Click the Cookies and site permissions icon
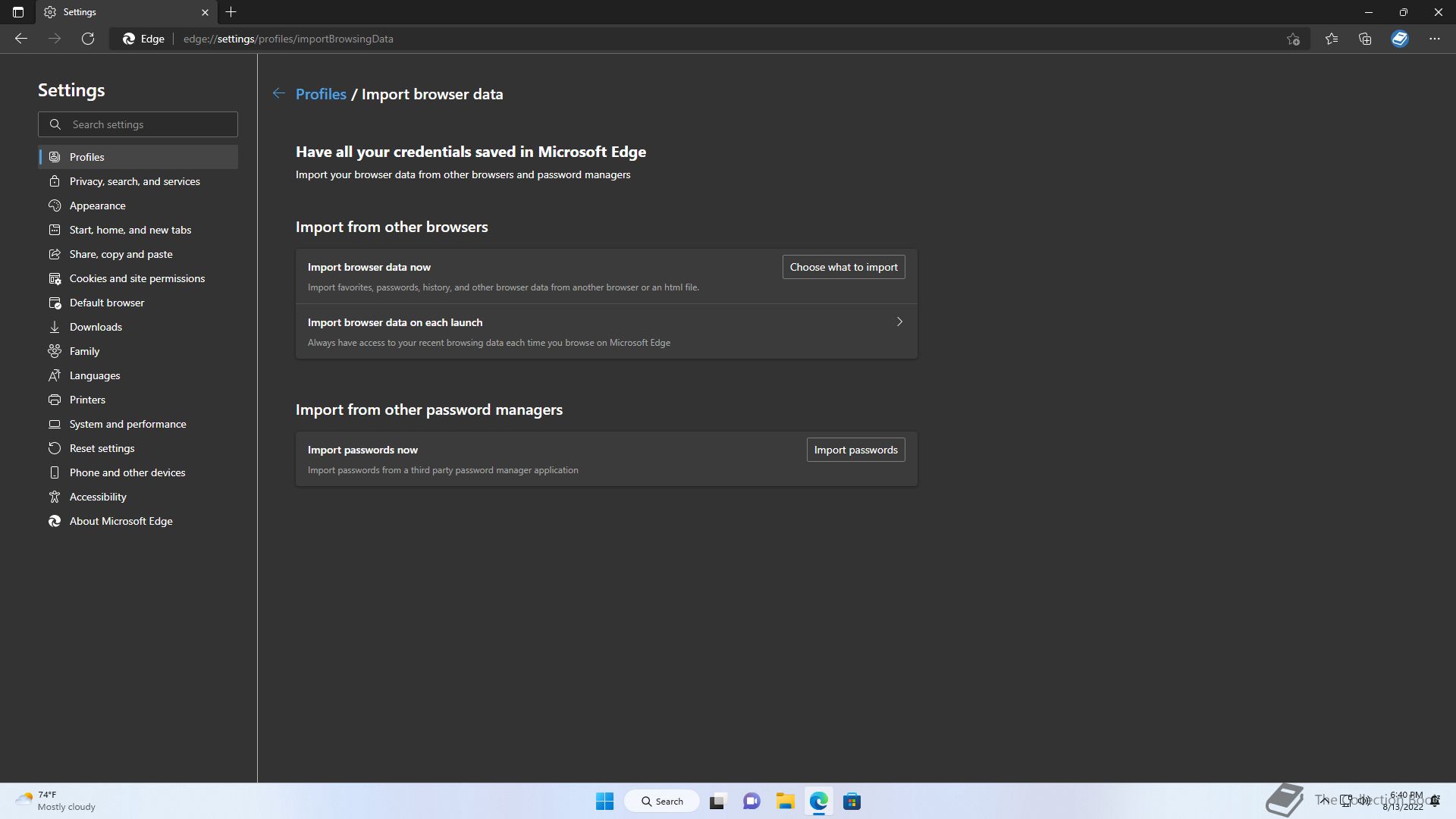This screenshot has height=819, width=1456. click(x=55, y=278)
